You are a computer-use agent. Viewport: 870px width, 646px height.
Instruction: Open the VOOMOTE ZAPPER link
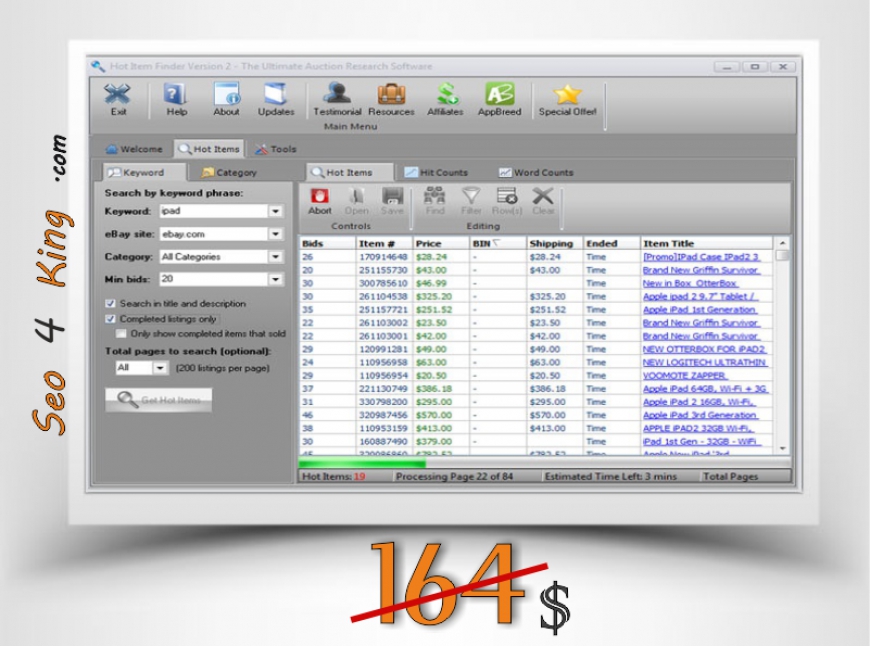[684, 376]
